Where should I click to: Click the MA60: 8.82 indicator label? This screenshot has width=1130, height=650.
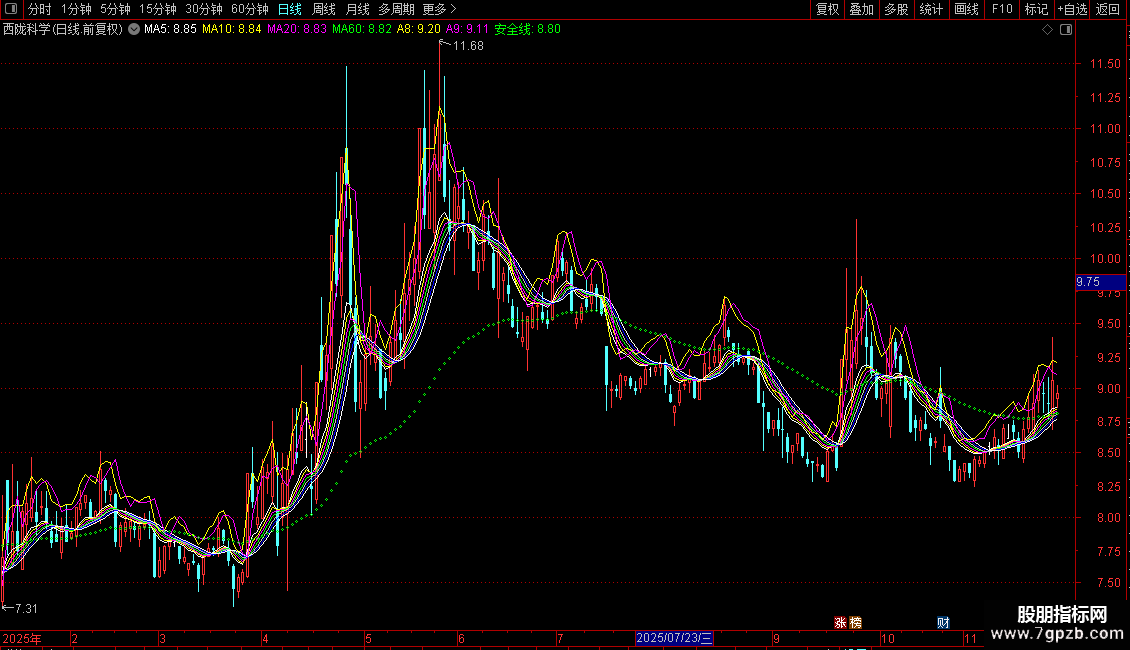point(362,29)
